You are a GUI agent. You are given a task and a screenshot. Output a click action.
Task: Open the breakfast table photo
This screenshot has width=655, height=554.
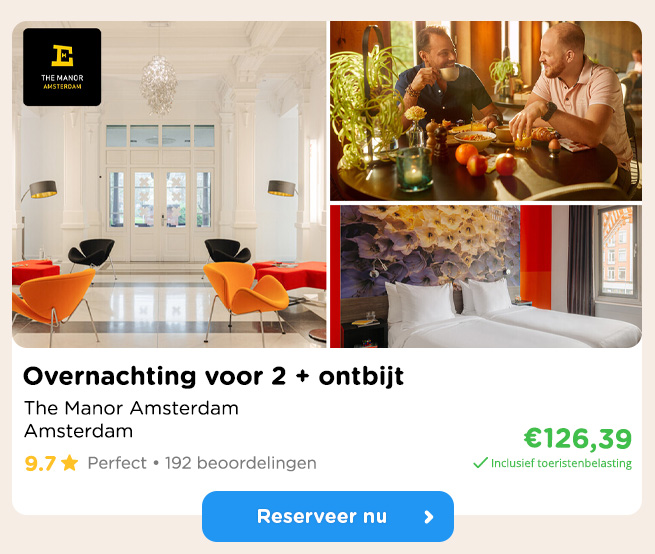coord(486,111)
